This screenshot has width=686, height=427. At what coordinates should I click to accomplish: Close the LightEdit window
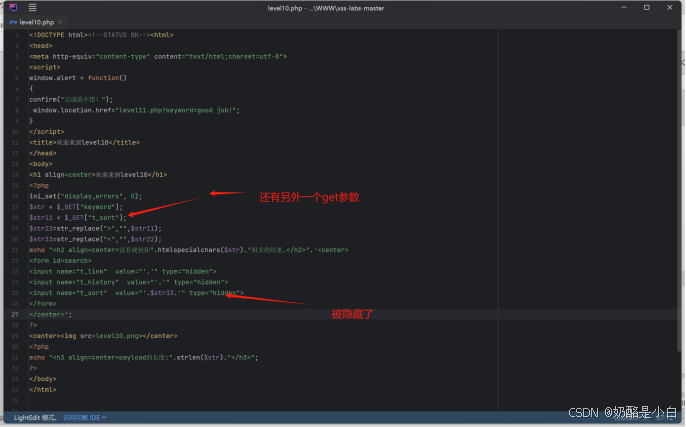click(x=669, y=7)
